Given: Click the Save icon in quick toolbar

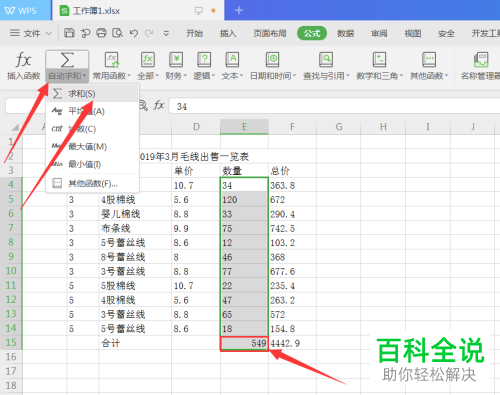Looking at the screenshot, I should tap(69, 33).
